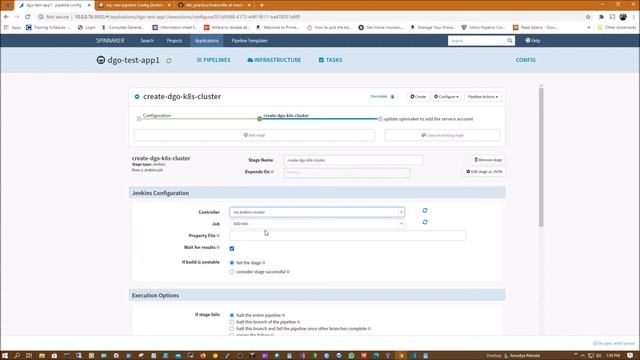The height and width of the screenshot is (360, 640).
Task: Open help icon for 'consider stage successful'
Action: point(288,272)
